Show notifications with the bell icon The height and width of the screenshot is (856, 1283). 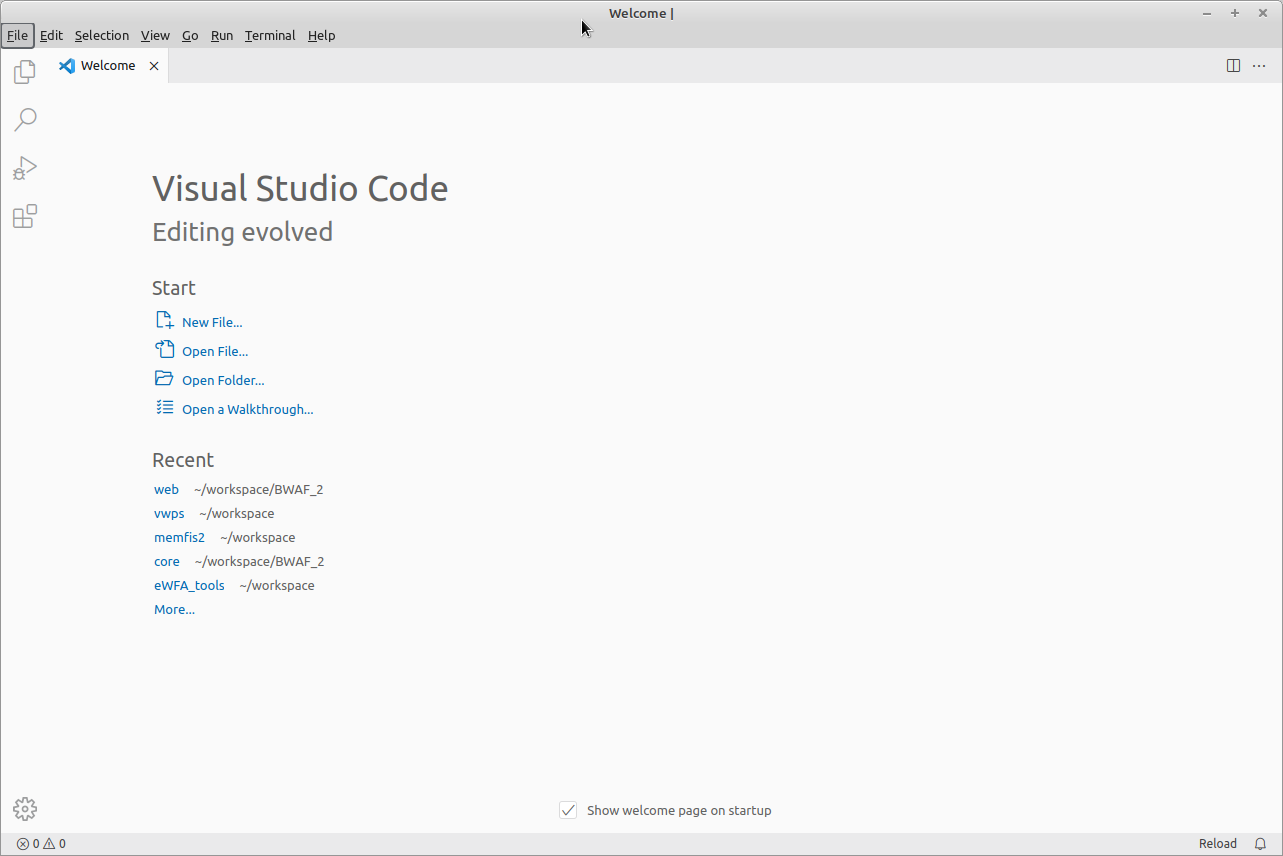point(1260,843)
